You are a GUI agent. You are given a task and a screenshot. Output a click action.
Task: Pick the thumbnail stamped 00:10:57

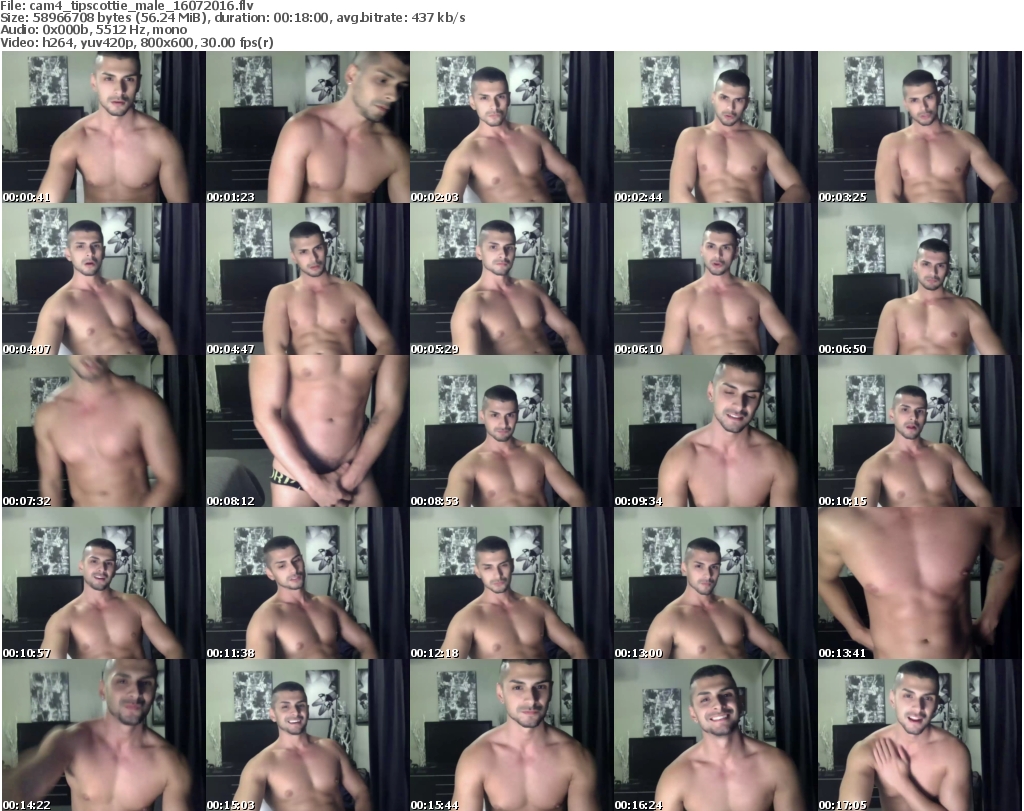point(103,583)
